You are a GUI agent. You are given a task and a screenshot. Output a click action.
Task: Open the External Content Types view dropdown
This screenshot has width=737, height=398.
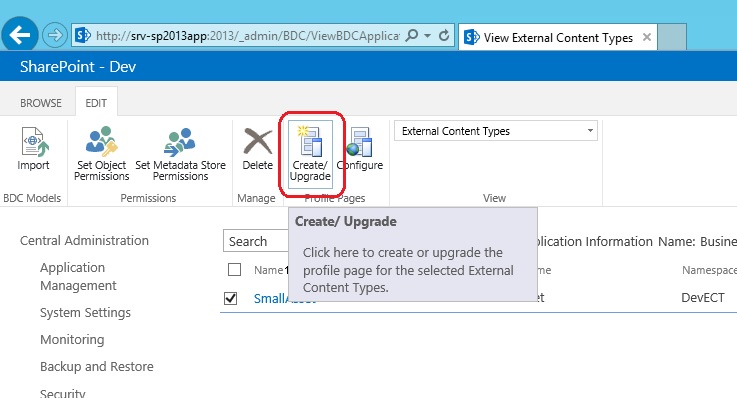coord(496,131)
